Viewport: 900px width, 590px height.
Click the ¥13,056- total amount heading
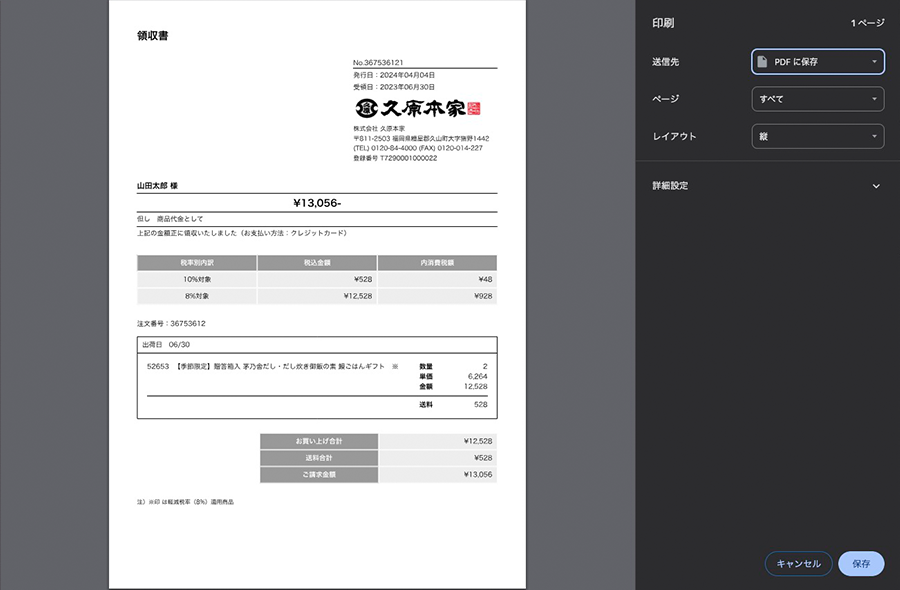pos(317,202)
